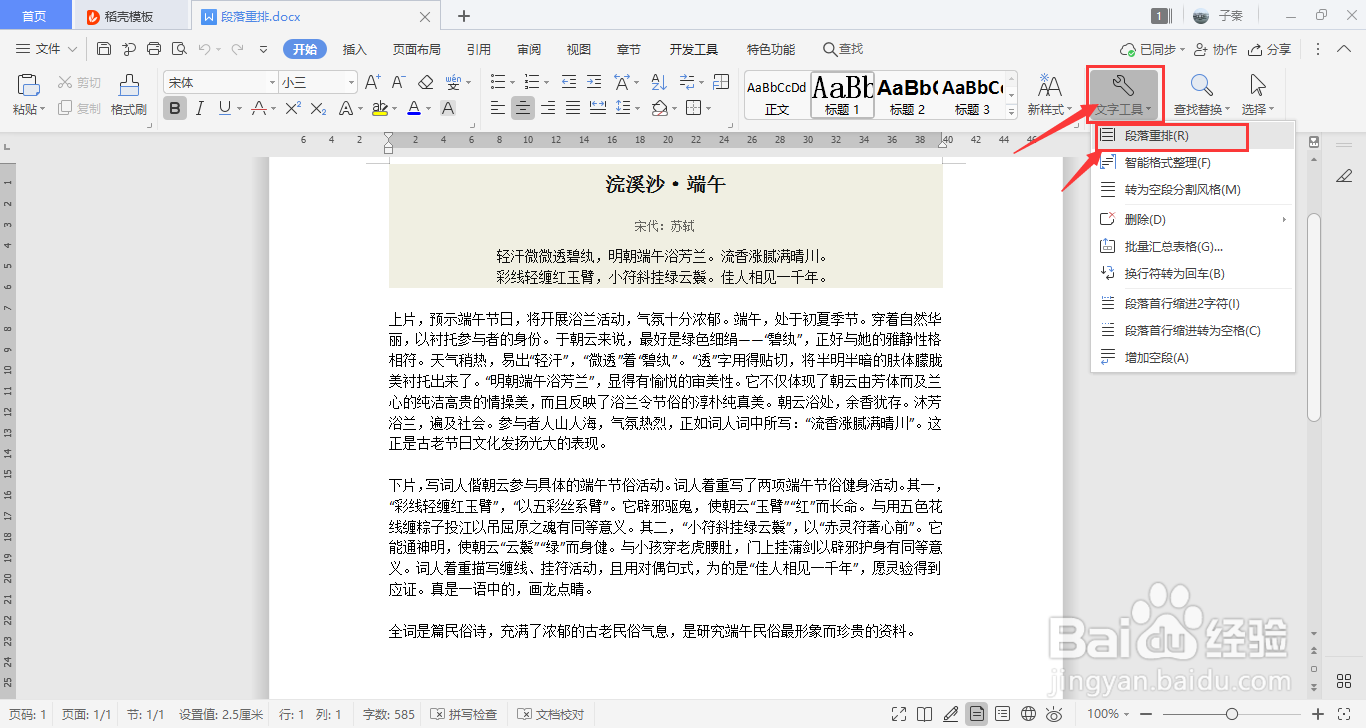Click the Clear Formatting eraser icon
The image size is (1366, 728).
coord(425,84)
